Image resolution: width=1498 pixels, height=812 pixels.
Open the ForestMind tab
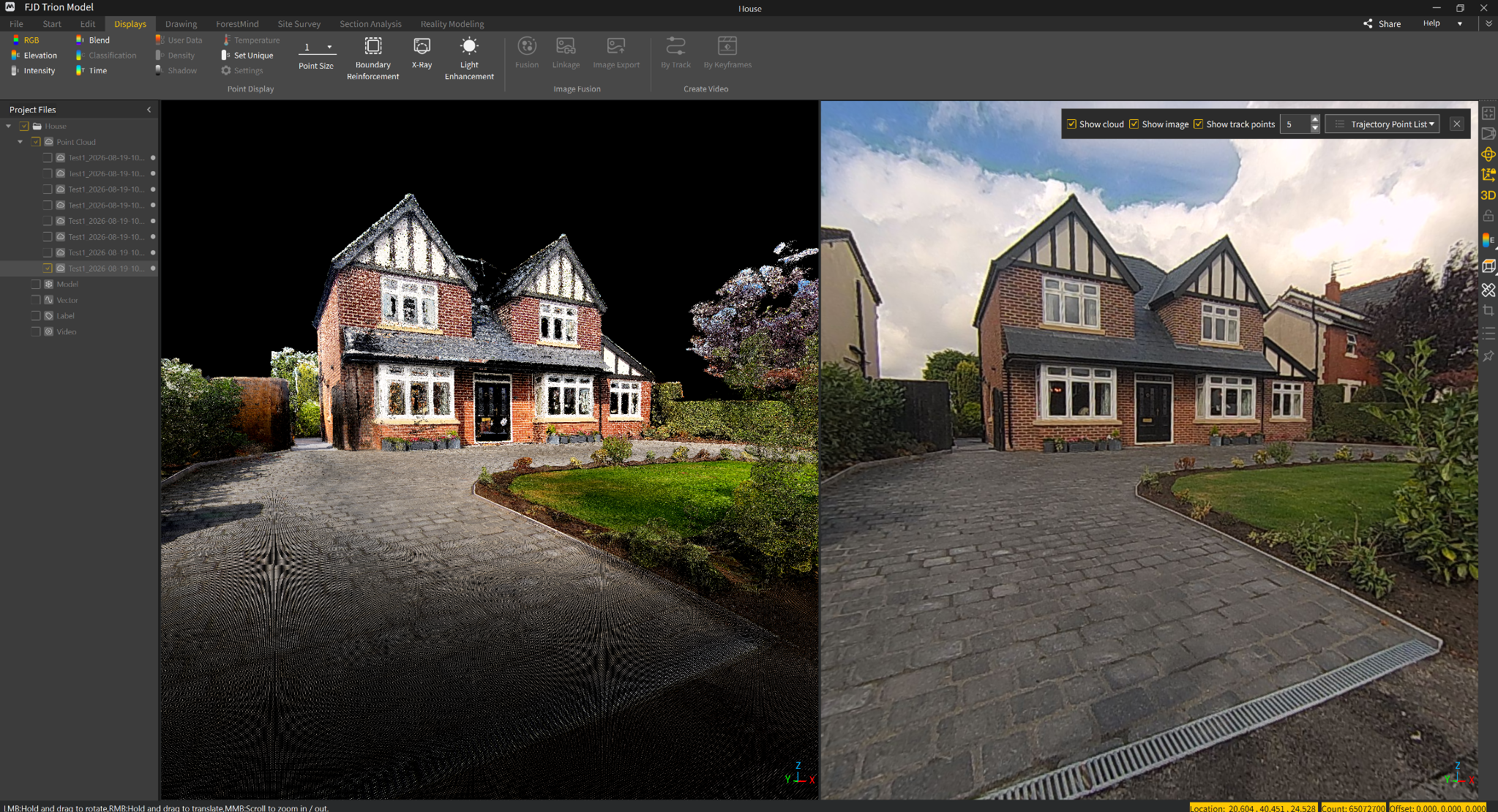[237, 24]
